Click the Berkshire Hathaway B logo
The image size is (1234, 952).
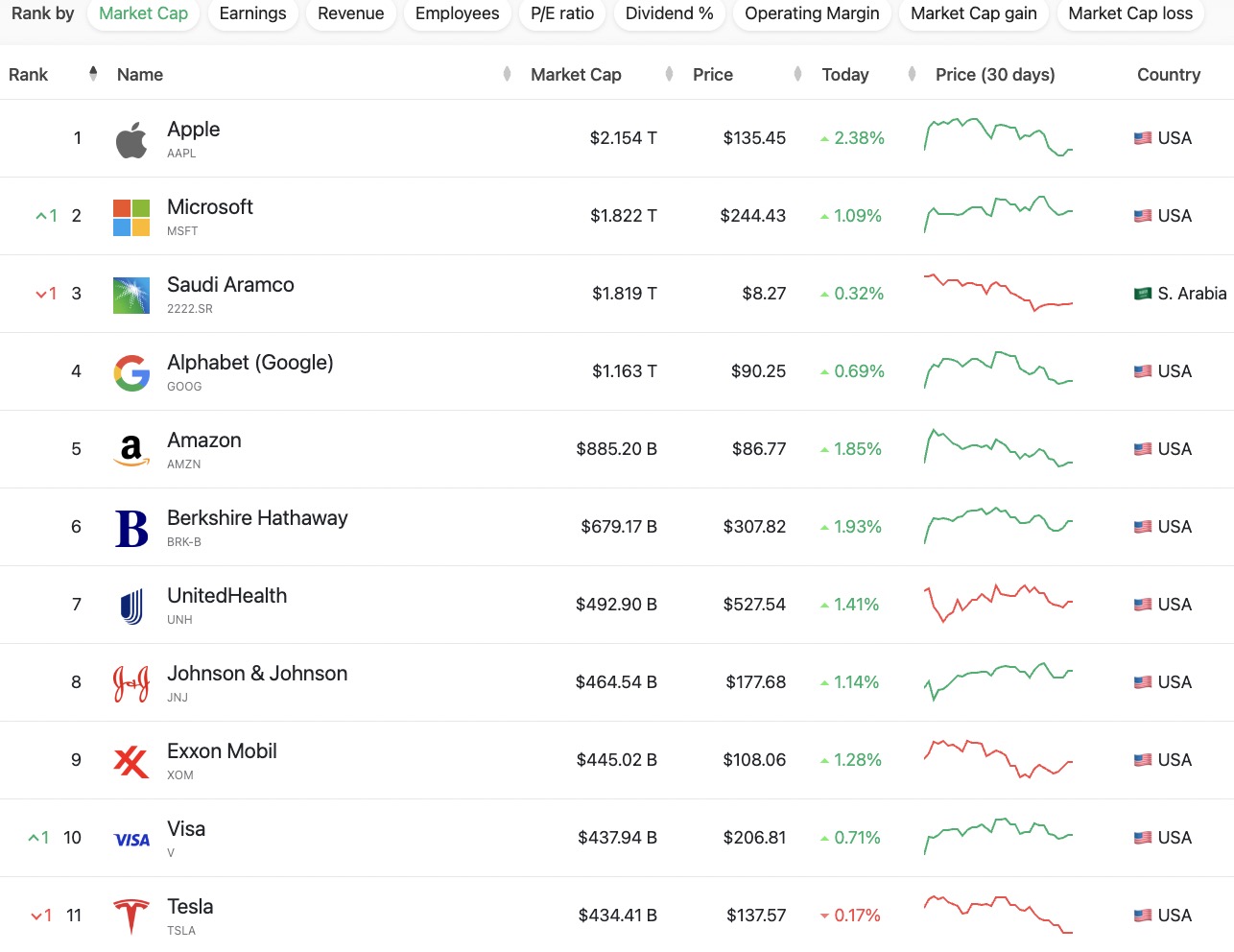[x=131, y=528]
